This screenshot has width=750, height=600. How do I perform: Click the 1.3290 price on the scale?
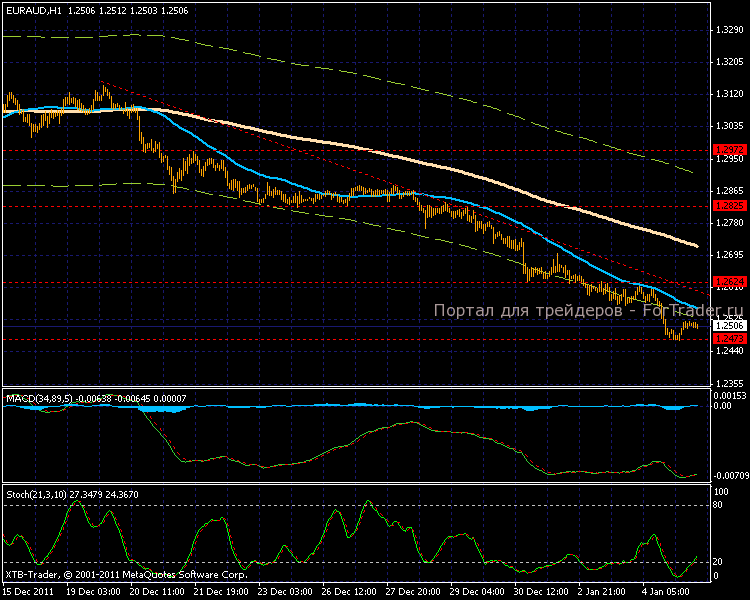(729, 30)
